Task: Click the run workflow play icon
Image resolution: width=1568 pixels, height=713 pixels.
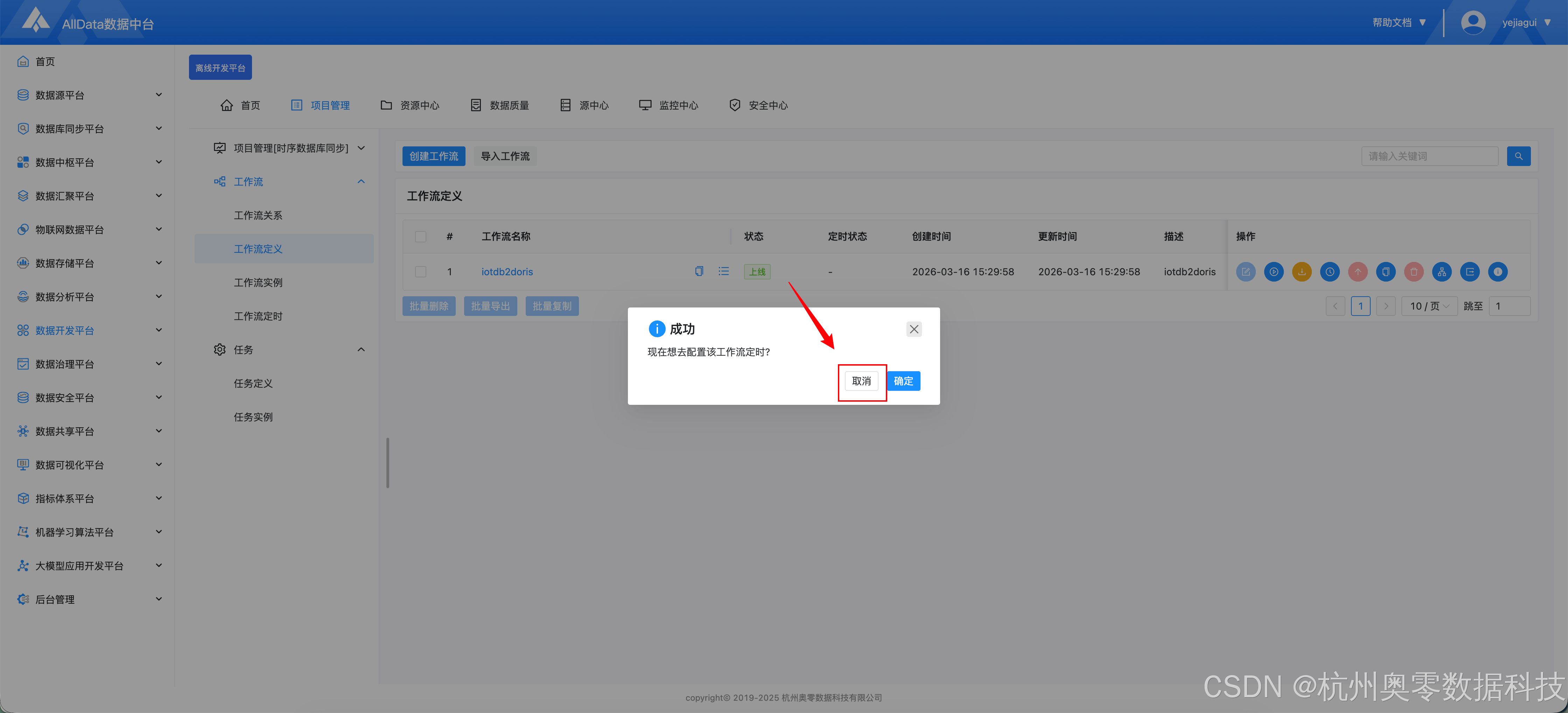Action: pyautogui.click(x=1273, y=271)
